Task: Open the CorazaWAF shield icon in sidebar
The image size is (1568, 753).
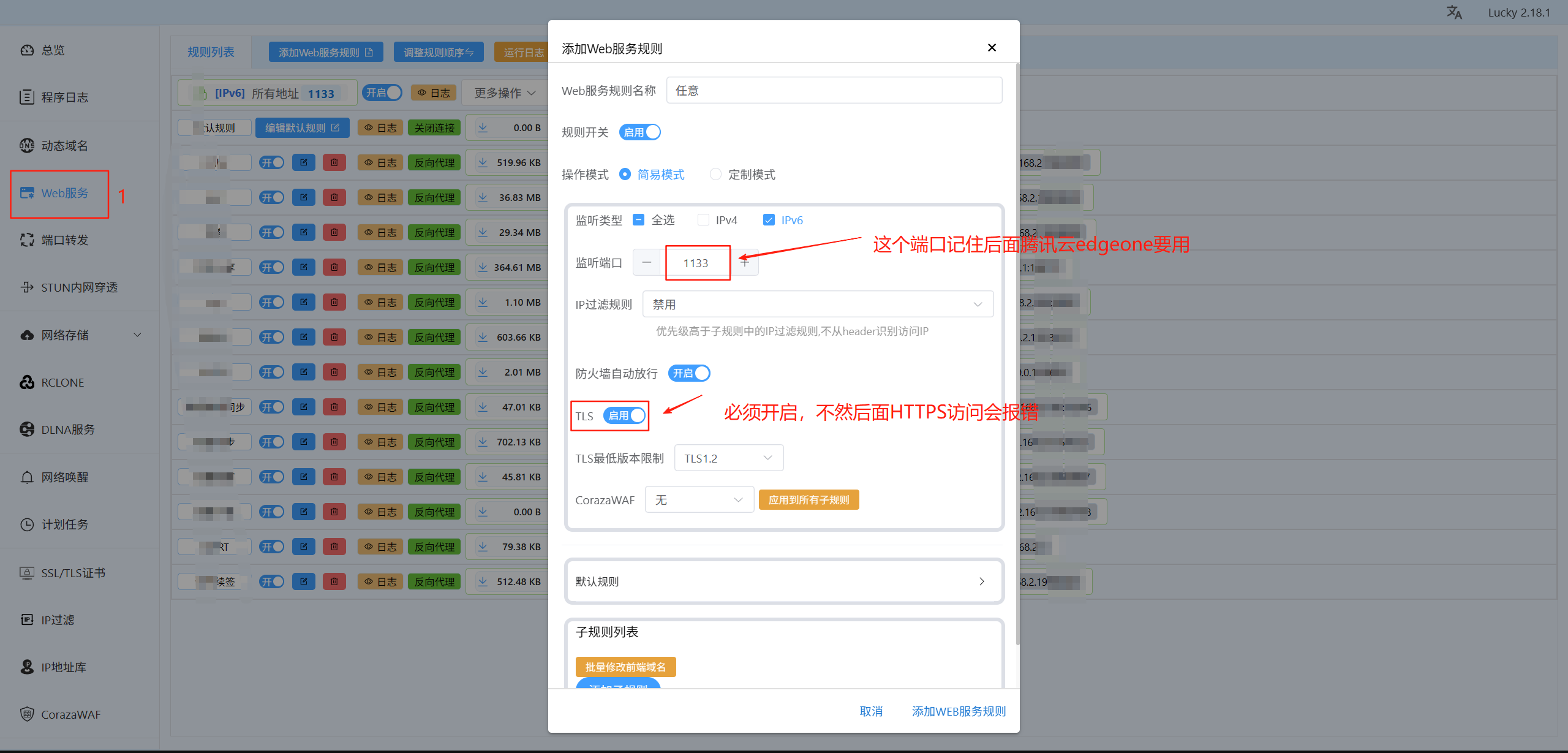Action: 27,714
